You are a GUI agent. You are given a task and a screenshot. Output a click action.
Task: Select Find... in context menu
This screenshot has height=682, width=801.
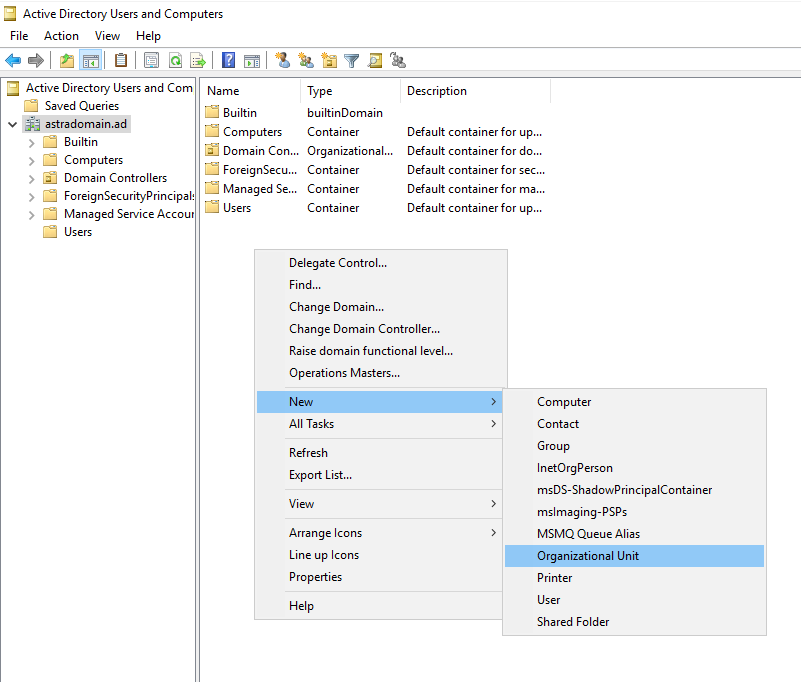tap(381, 285)
